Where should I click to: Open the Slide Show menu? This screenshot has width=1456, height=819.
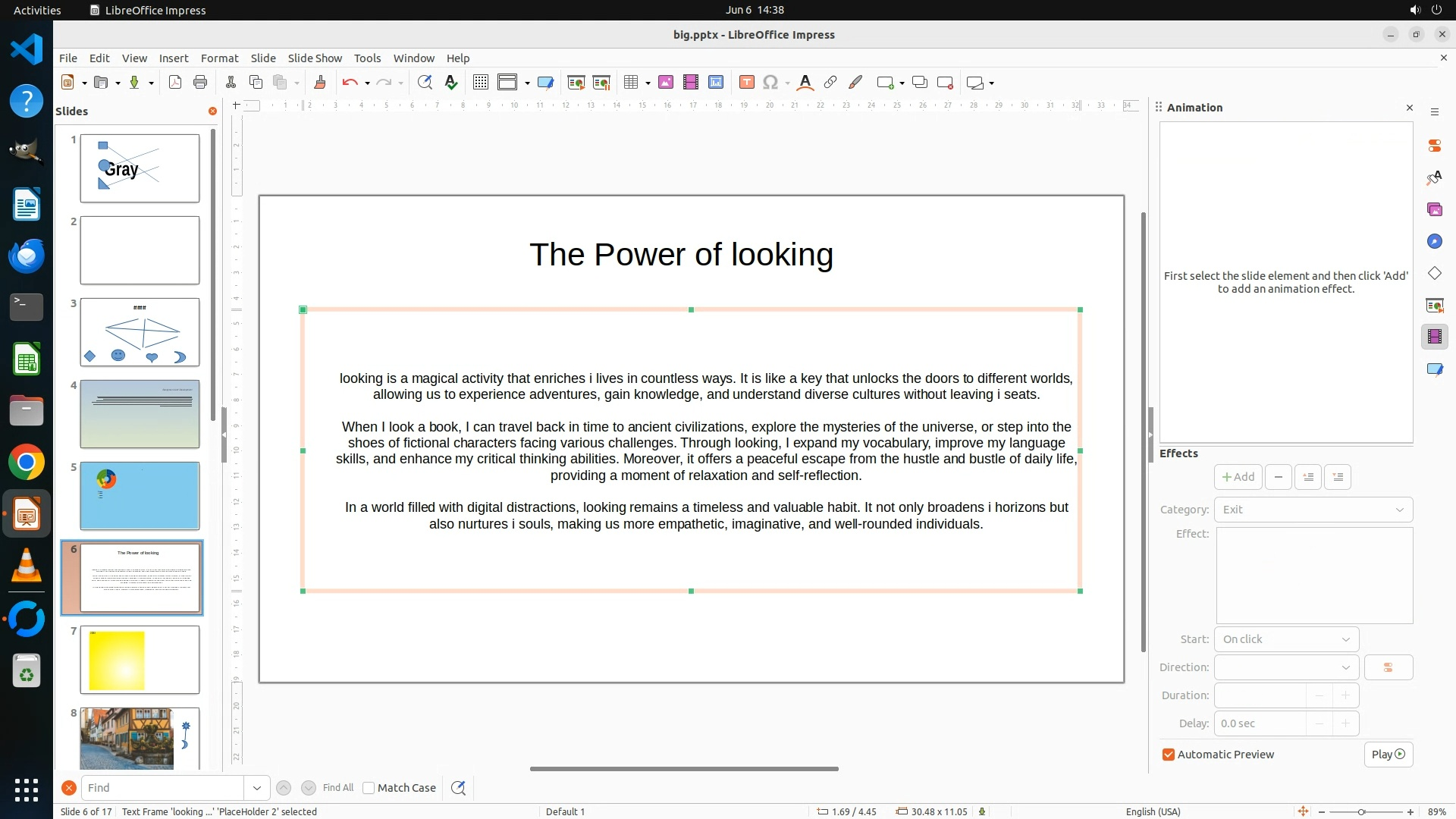coord(315,58)
